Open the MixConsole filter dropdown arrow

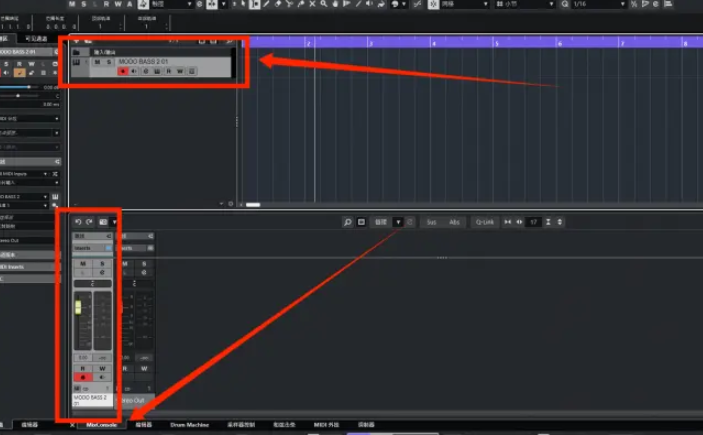tap(398, 222)
